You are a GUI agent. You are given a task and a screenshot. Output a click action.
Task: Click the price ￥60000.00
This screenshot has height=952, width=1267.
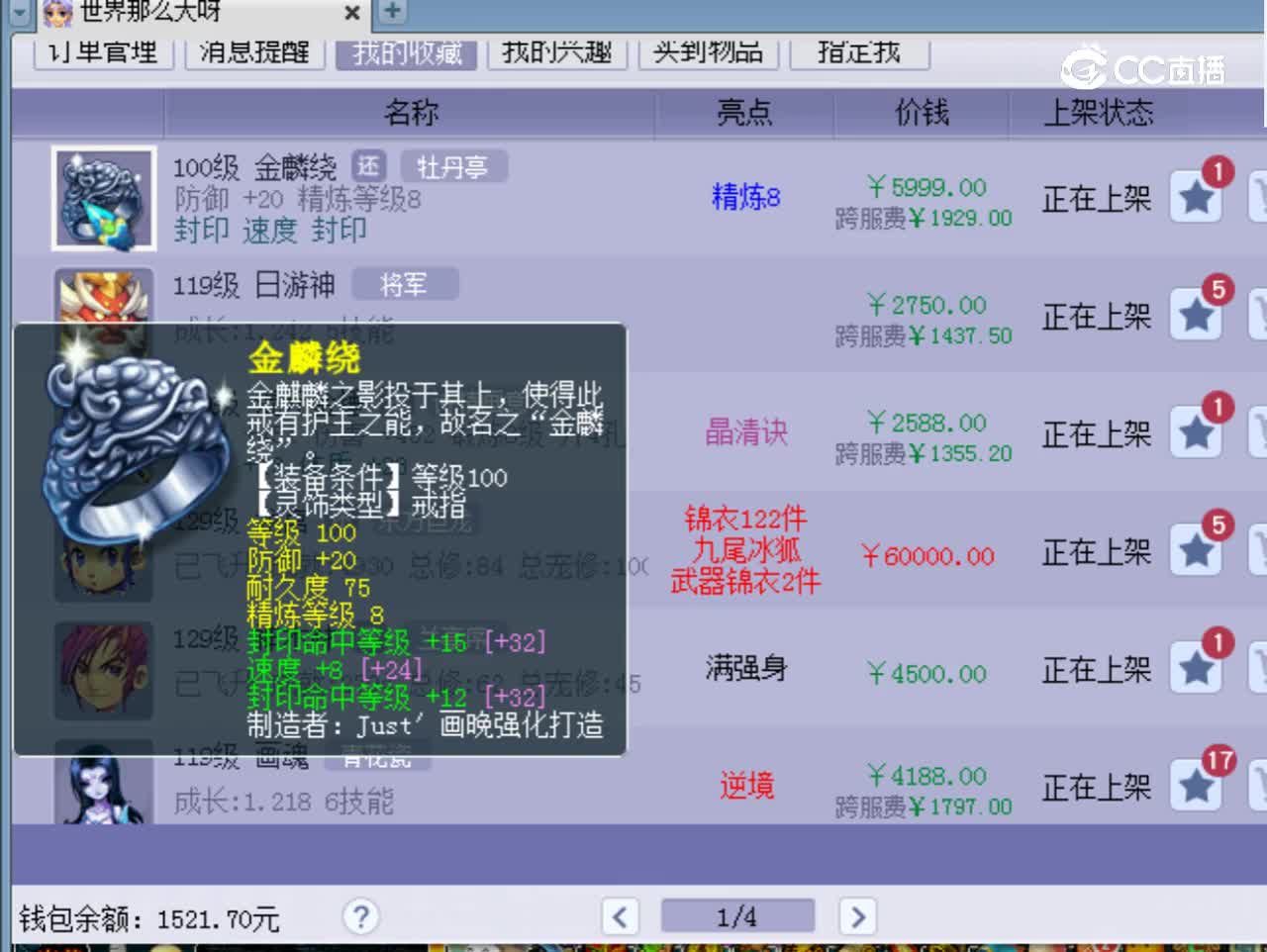[x=926, y=556]
